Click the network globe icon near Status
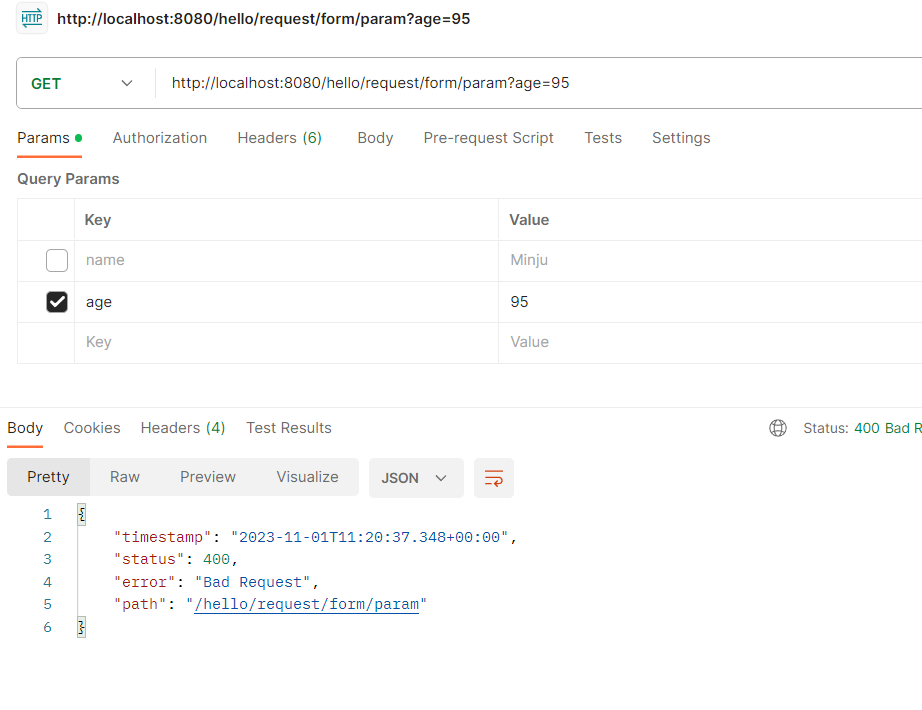The height and width of the screenshot is (710, 922). coord(777,428)
